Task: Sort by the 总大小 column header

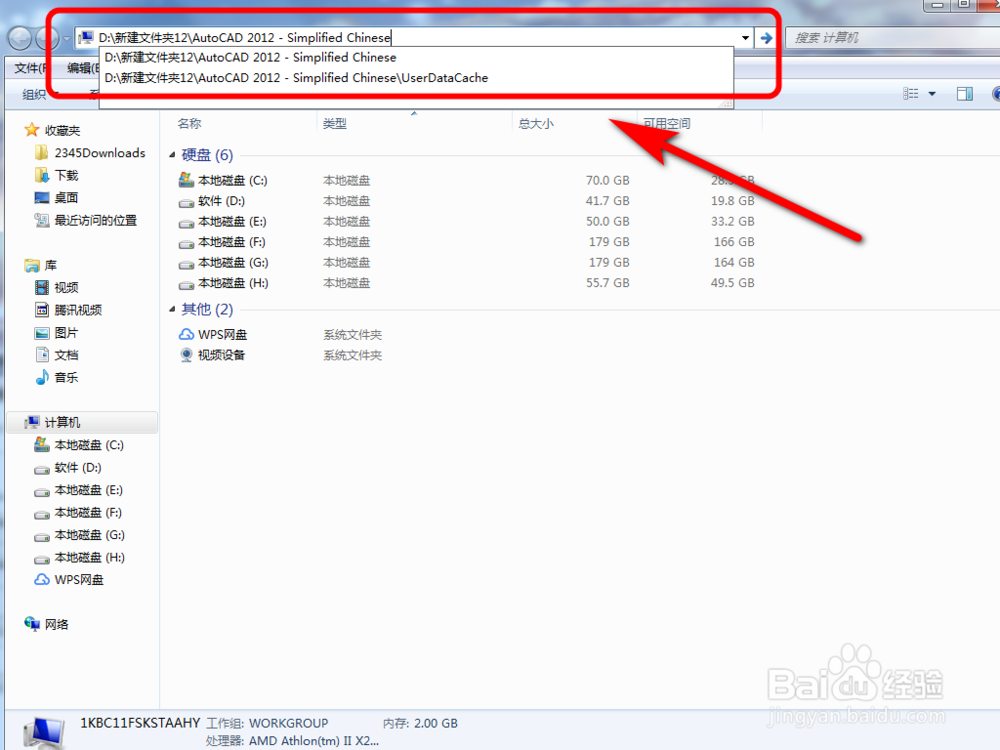Action: [x=536, y=123]
